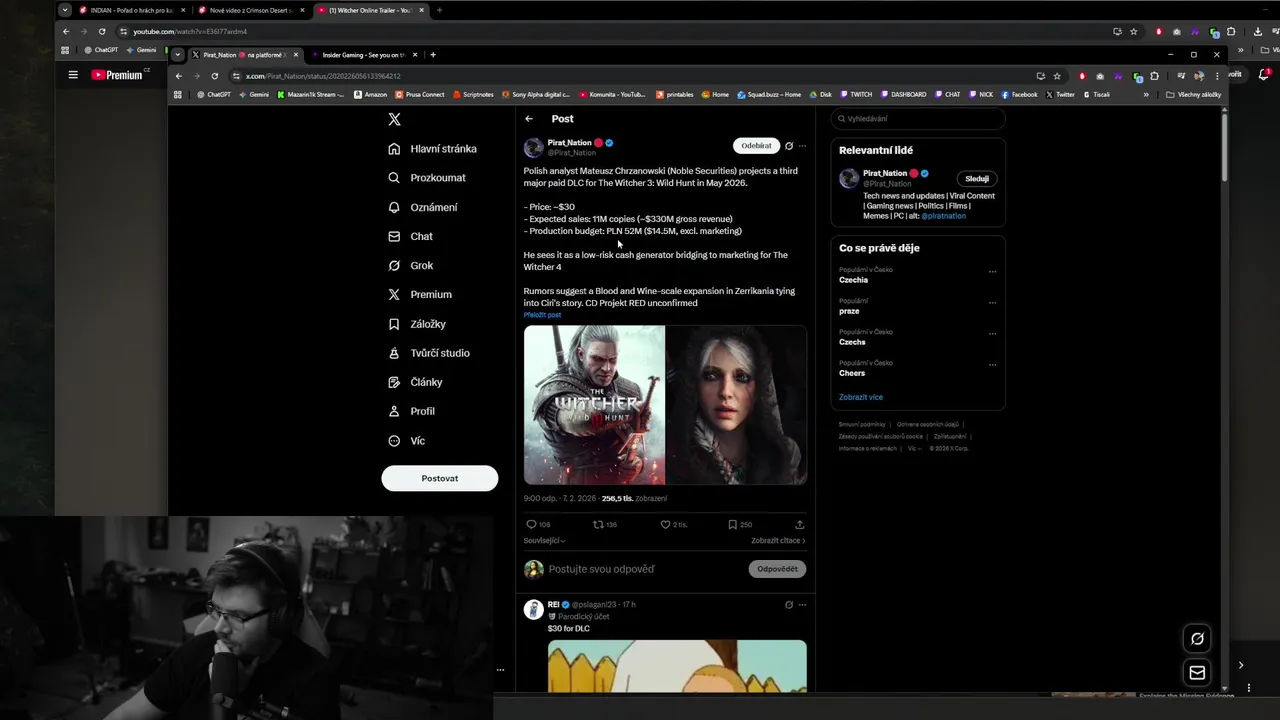Open the Squad.buzz – Home bookmark

(769, 95)
